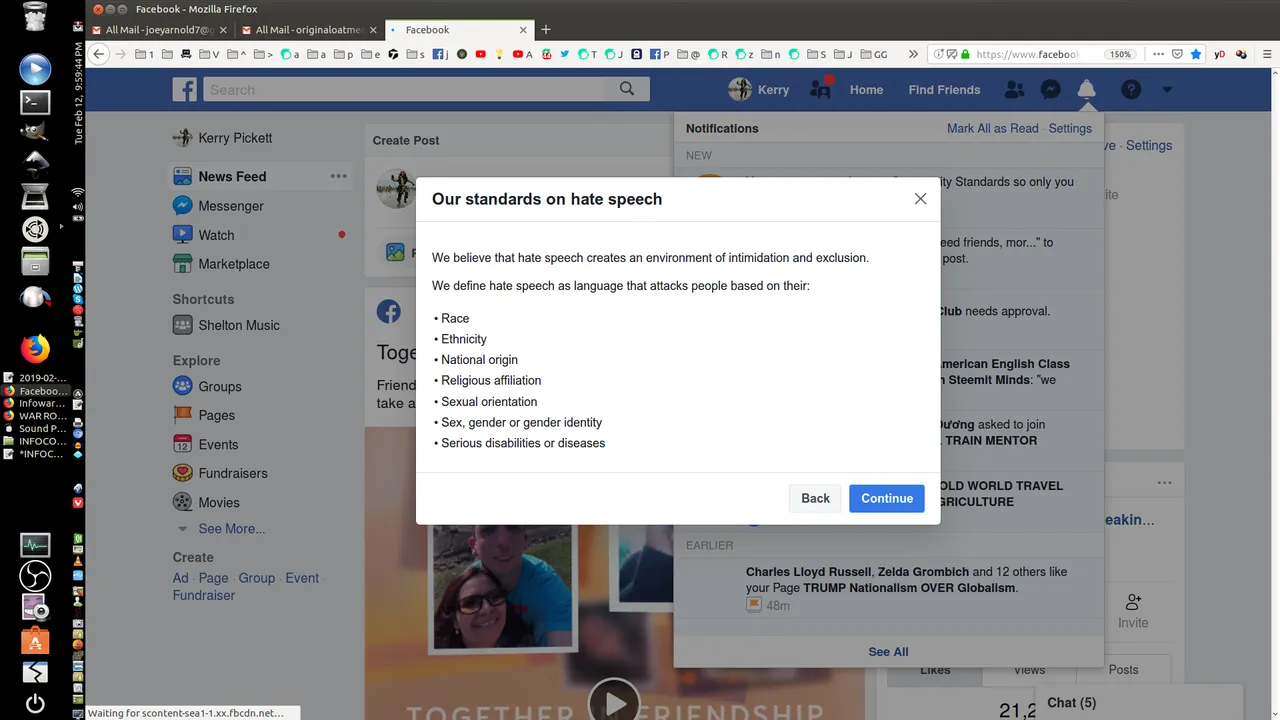Open page actions three-dot menu
The width and height of the screenshot is (1280, 720).
click(x=1158, y=54)
